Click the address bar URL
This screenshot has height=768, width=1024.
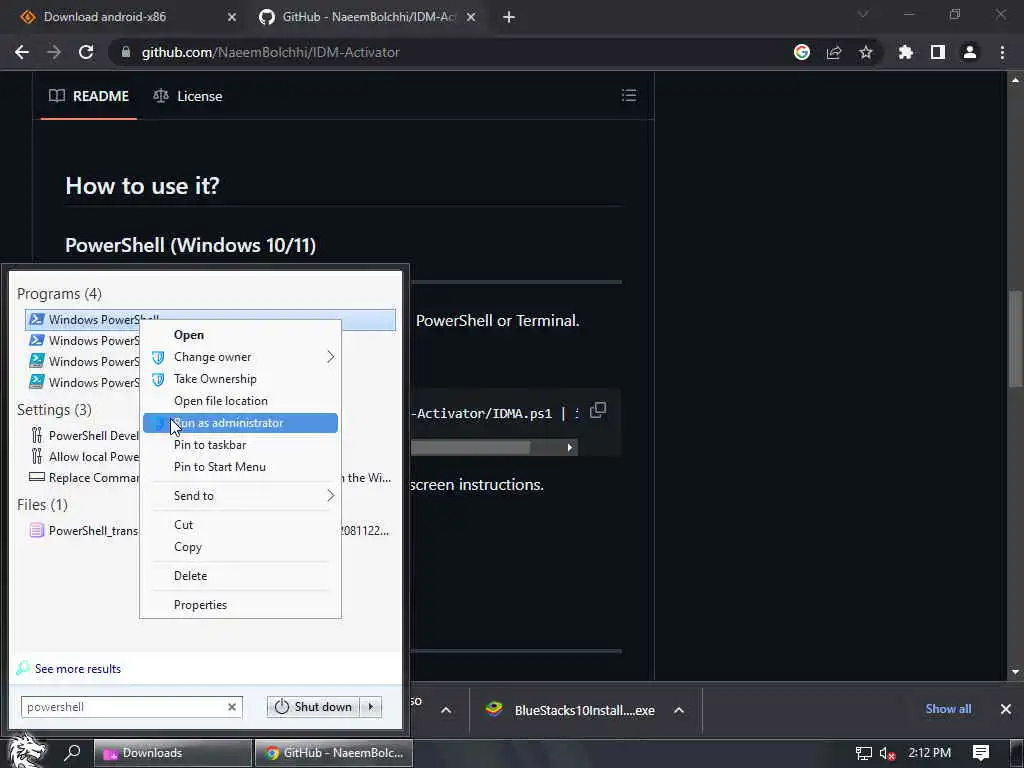270,52
